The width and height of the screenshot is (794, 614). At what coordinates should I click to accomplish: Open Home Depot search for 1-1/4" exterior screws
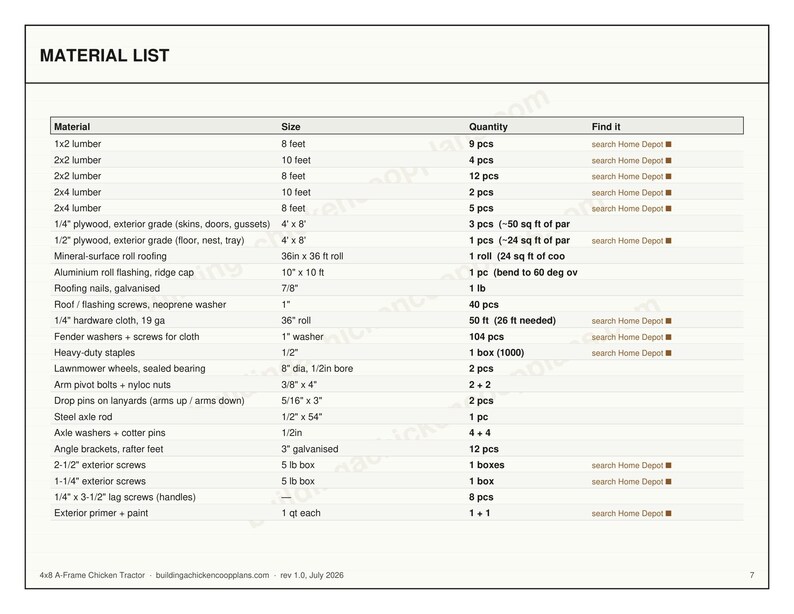click(x=627, y=481)
